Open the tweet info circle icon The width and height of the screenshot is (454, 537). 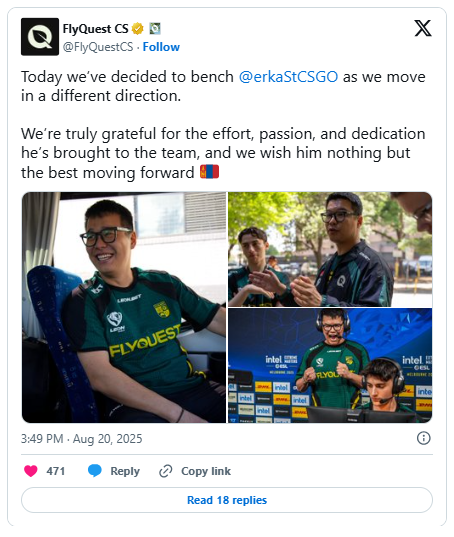click(424, 438)
